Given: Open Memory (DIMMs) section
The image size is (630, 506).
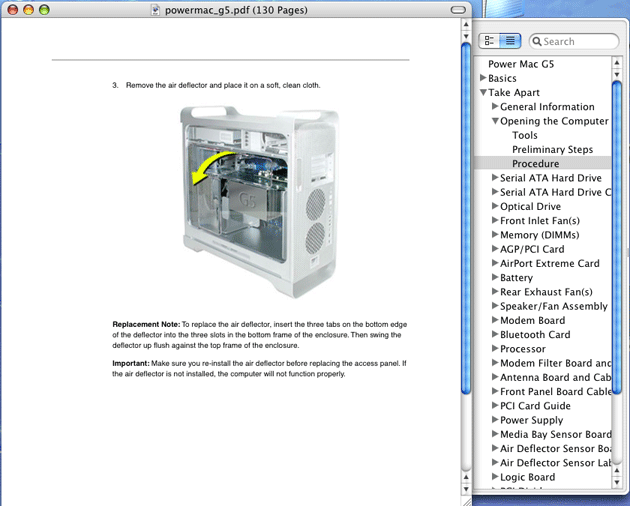Looking at the screenshot, I should (540, 235).
